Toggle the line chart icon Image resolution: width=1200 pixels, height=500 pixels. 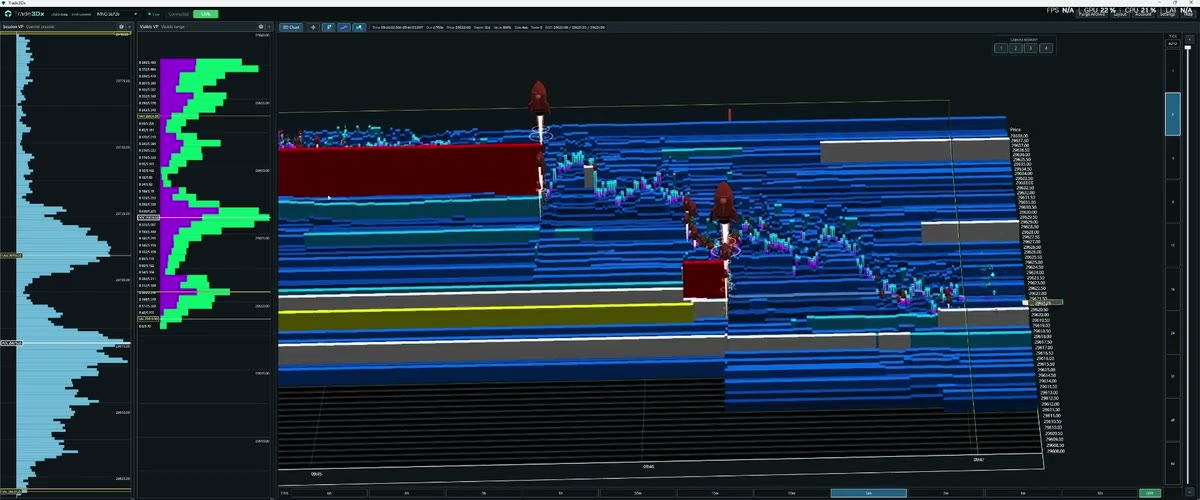pos(344,27)
